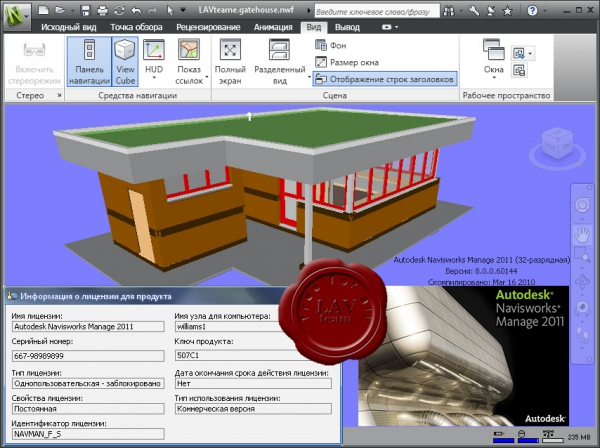
Task: Switch to the Анимация tab
Action: (x=273, y=27)
